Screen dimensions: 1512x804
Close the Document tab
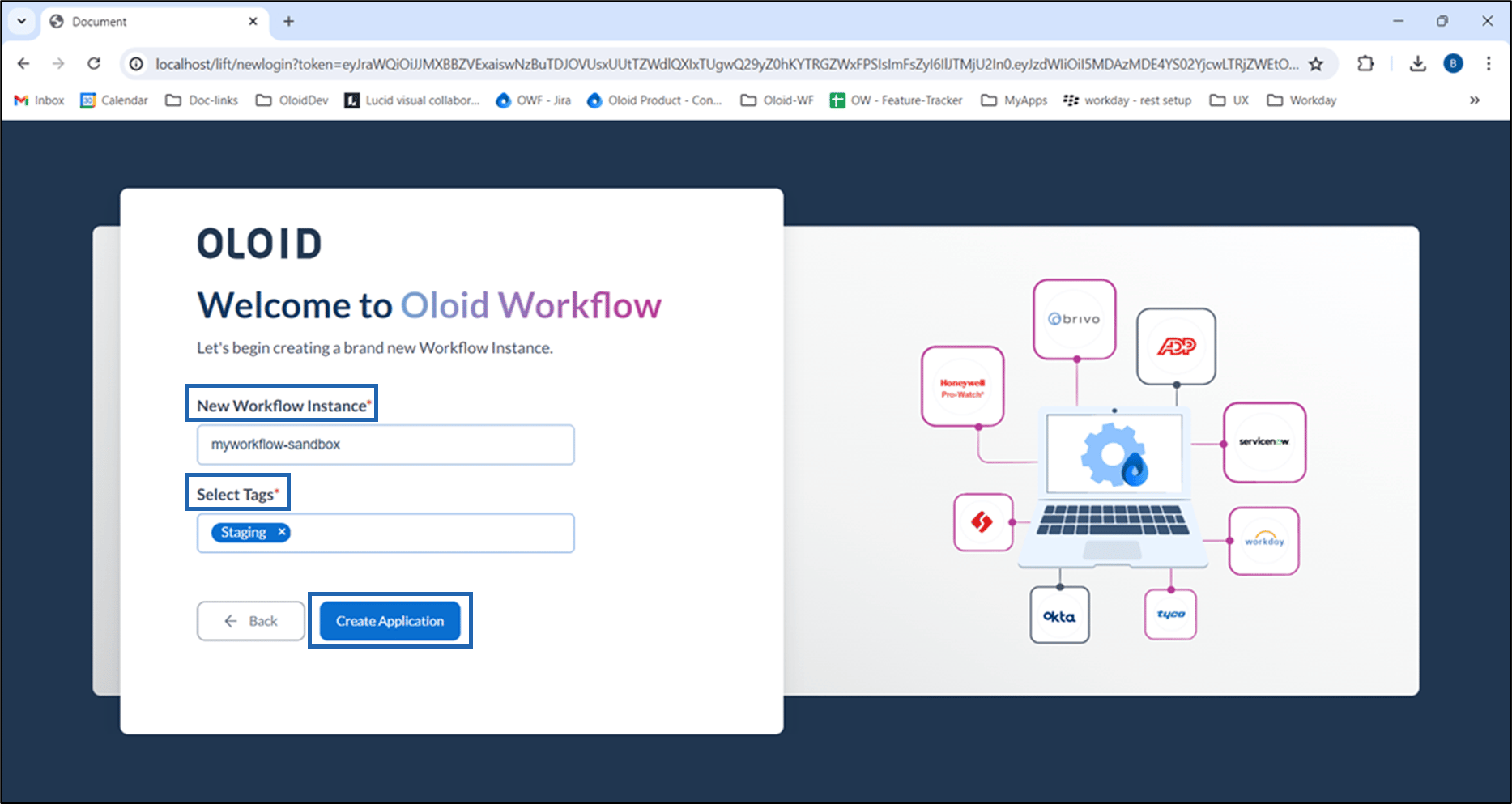click(253, 21)
